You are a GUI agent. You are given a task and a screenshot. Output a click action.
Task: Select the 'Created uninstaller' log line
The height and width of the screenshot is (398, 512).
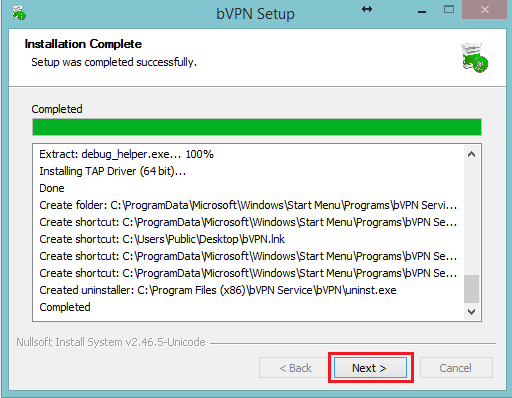[218, 290]
